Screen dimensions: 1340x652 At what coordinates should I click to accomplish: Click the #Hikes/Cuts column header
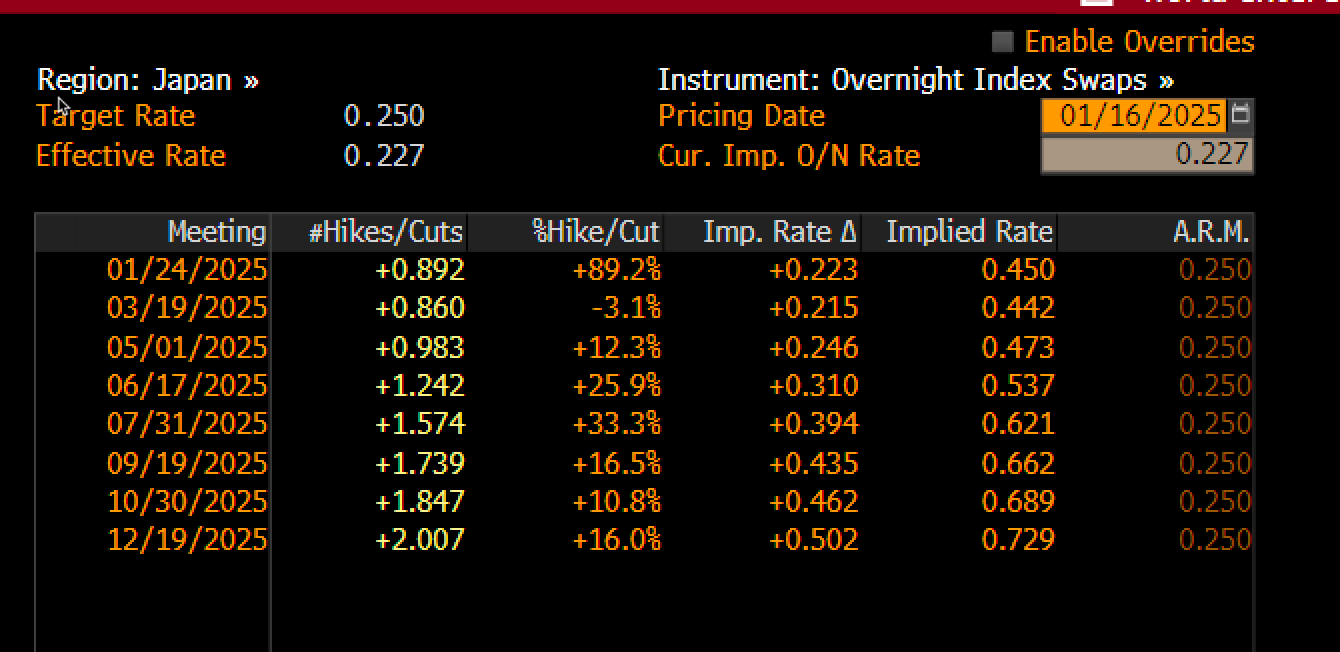point(385,232)
